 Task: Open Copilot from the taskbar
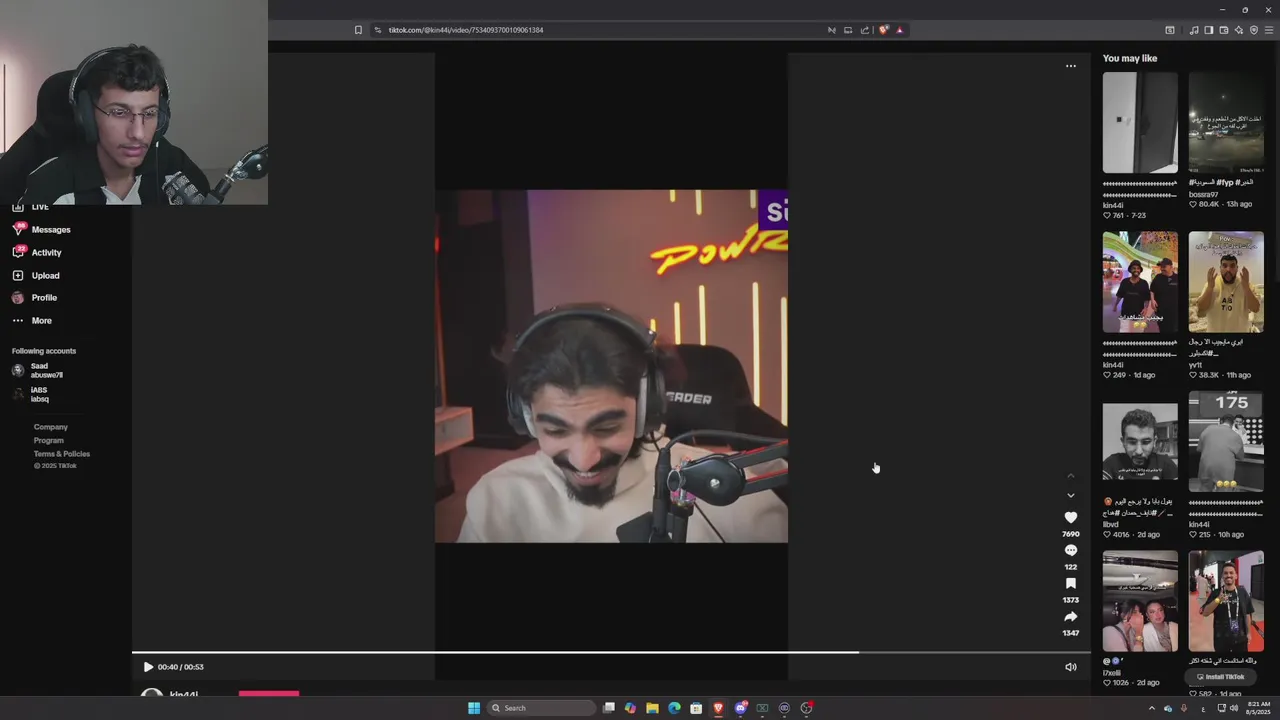630,708
